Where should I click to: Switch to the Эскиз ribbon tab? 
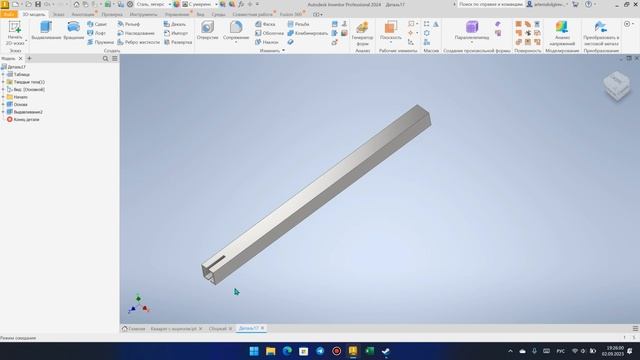58,14
